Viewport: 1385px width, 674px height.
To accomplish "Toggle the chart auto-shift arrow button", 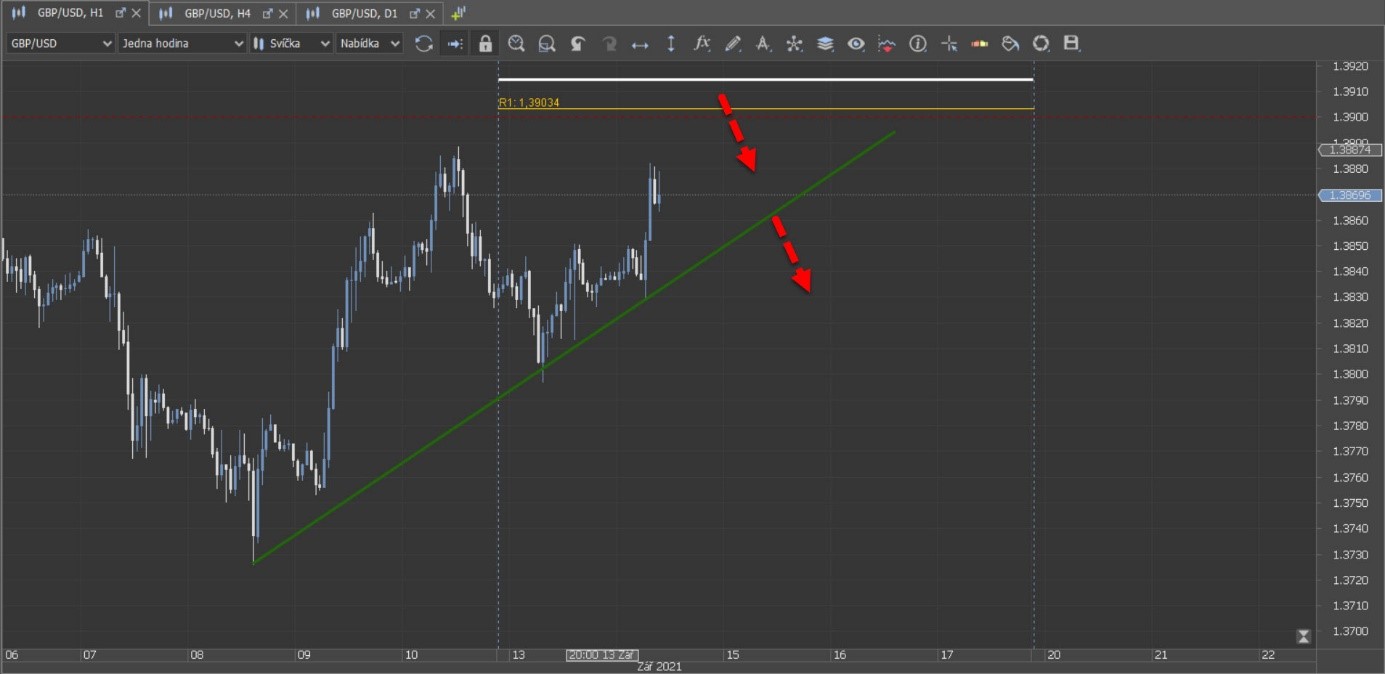I will [x=455, y=43].
